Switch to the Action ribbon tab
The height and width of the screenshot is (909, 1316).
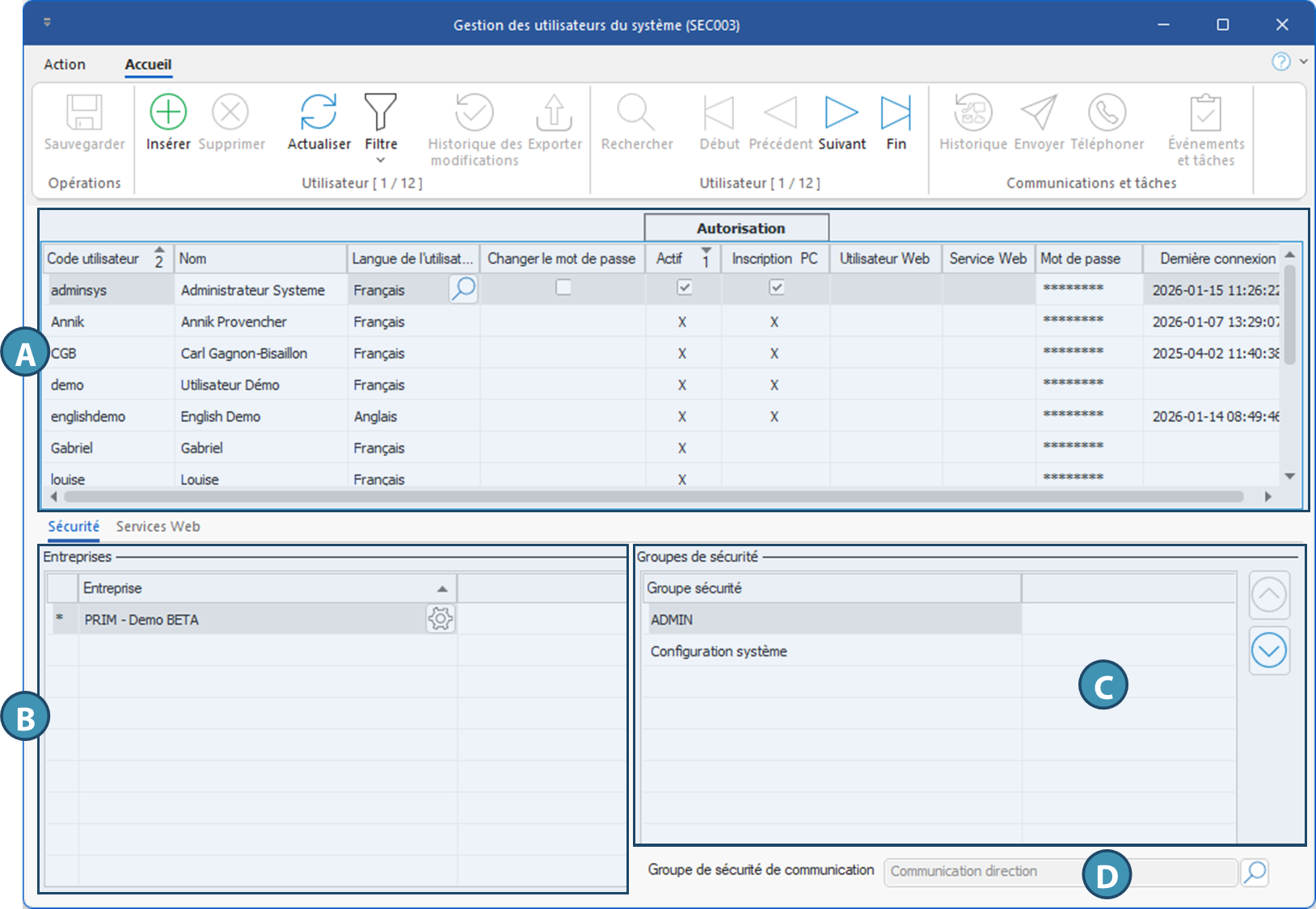click(x=65, y=65)
